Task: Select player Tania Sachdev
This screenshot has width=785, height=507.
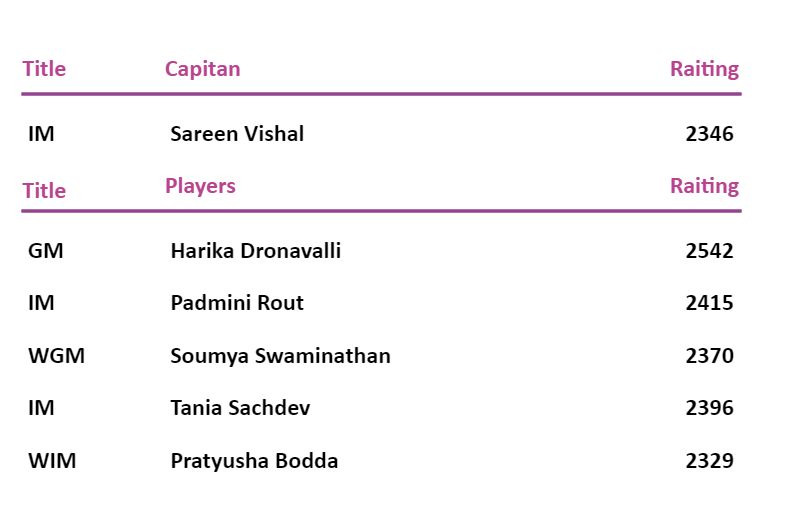Action: click(240, 408)
